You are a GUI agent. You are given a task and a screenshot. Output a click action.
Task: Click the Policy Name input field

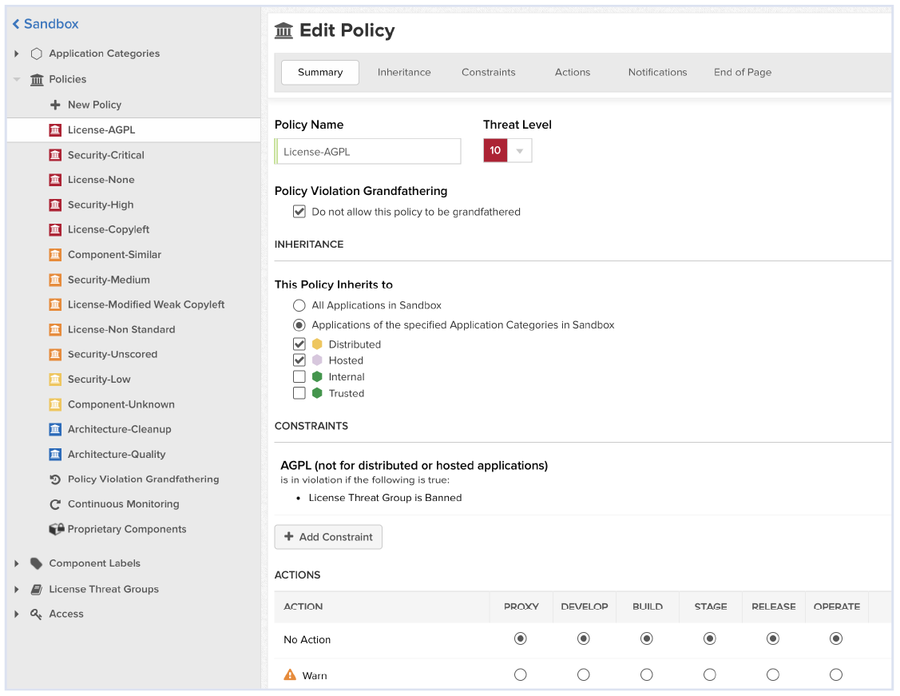[x=369, y=152]
